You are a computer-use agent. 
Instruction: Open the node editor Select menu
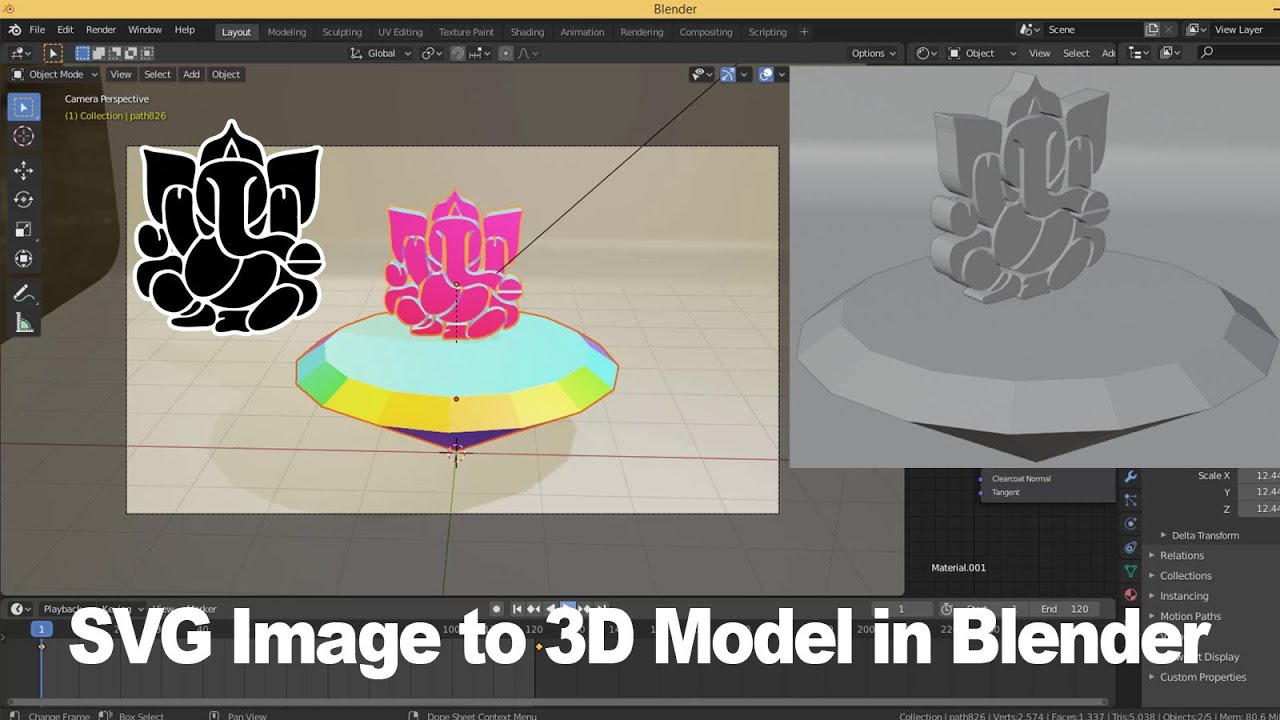click(x=1076, y=53)
